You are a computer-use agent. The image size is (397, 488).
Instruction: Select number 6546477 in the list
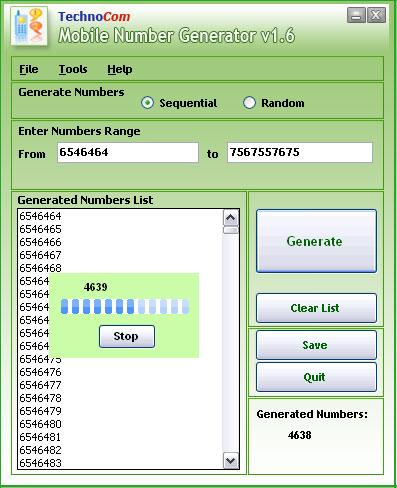tap(40, 385)
